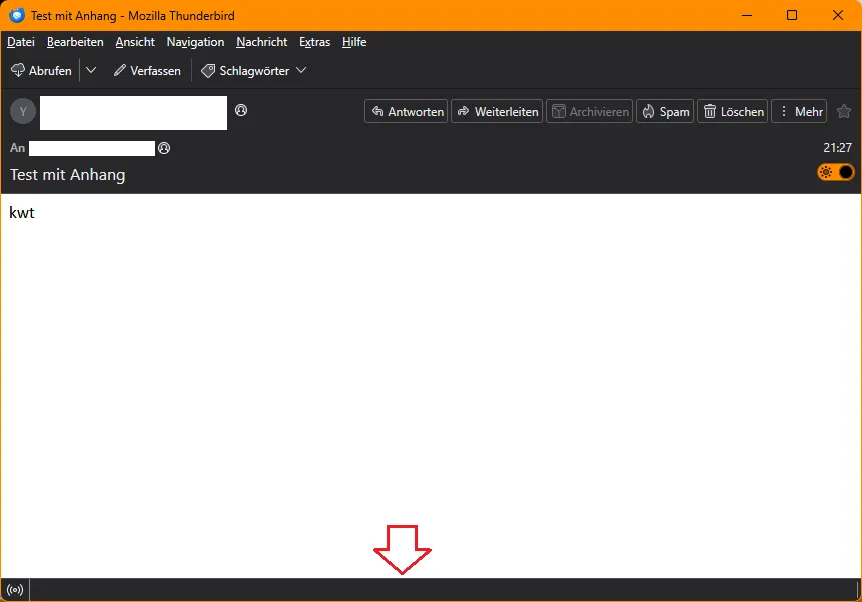Click the recipient contact icon next to An
The height and width of the screenshot is (602, 862).
[164, 148]
